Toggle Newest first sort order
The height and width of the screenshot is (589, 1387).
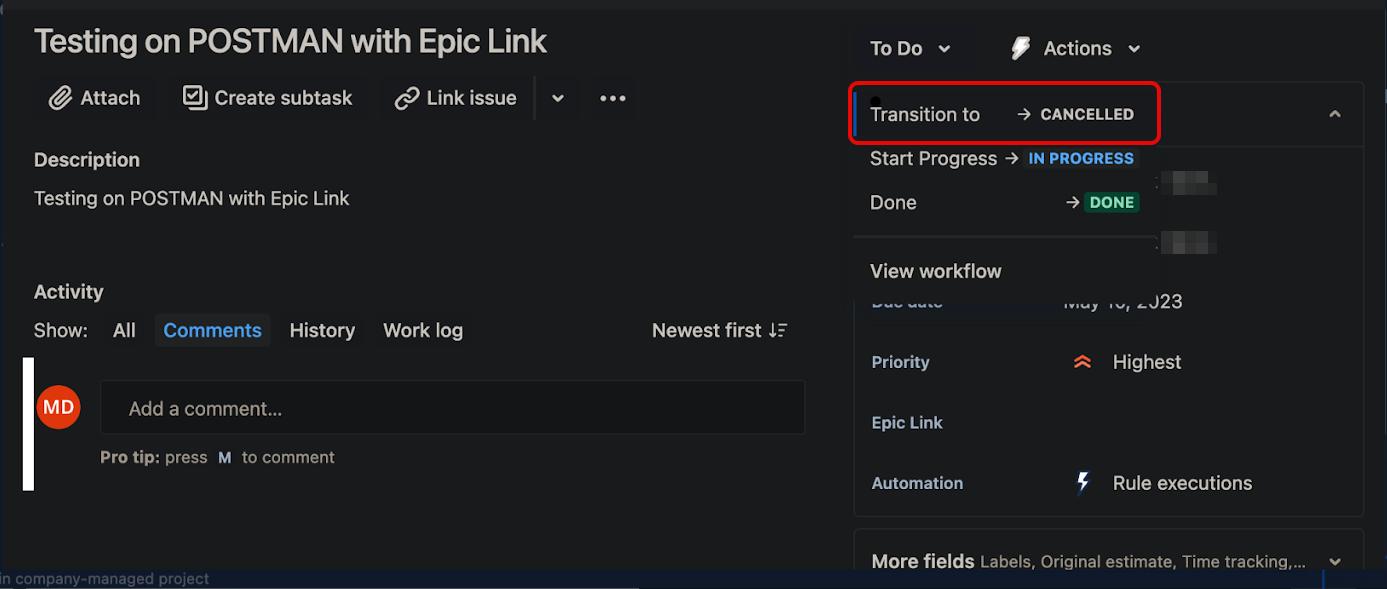[x=720, y=330]
